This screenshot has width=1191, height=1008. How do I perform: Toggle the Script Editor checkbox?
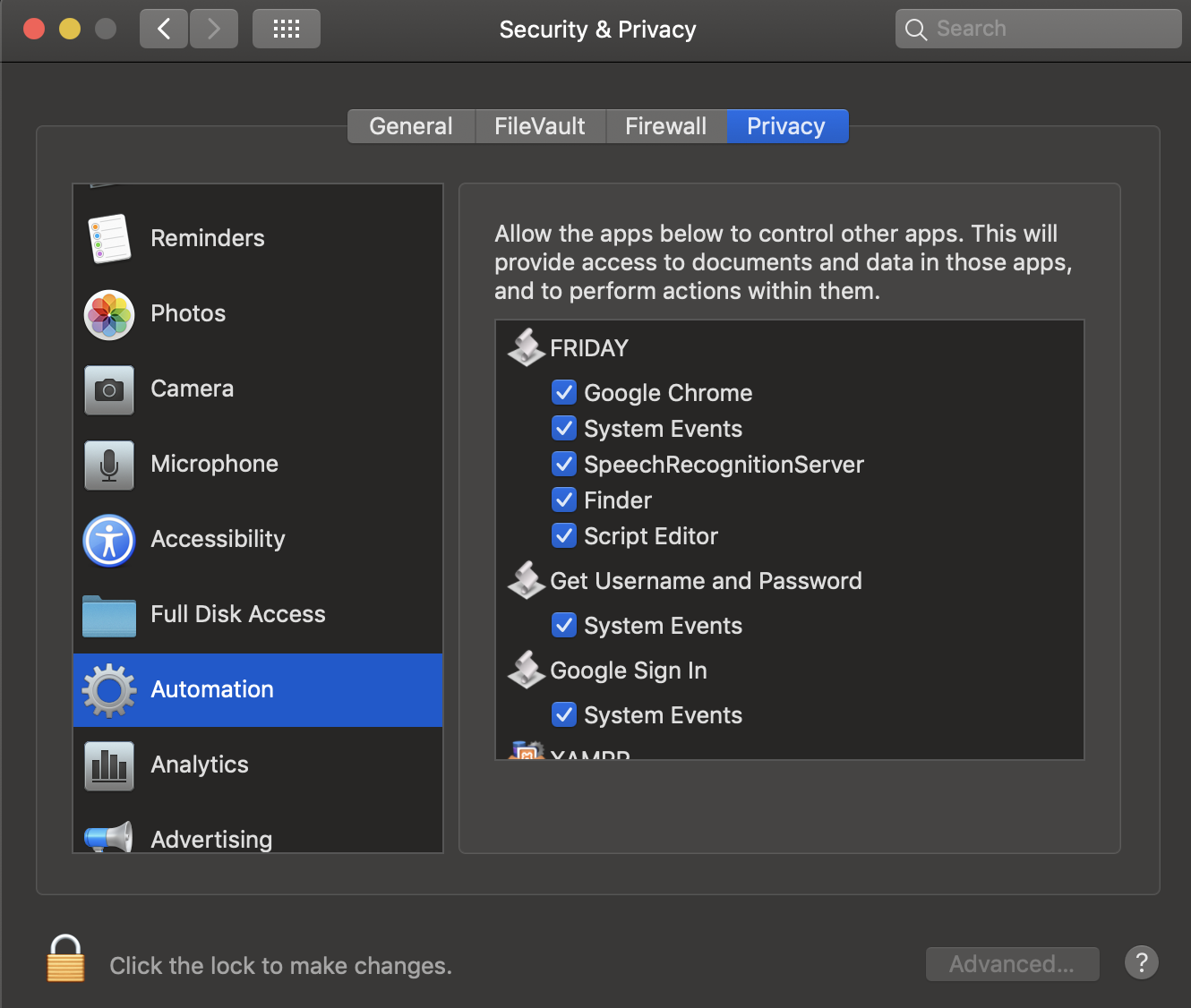(x=564, y=535)
